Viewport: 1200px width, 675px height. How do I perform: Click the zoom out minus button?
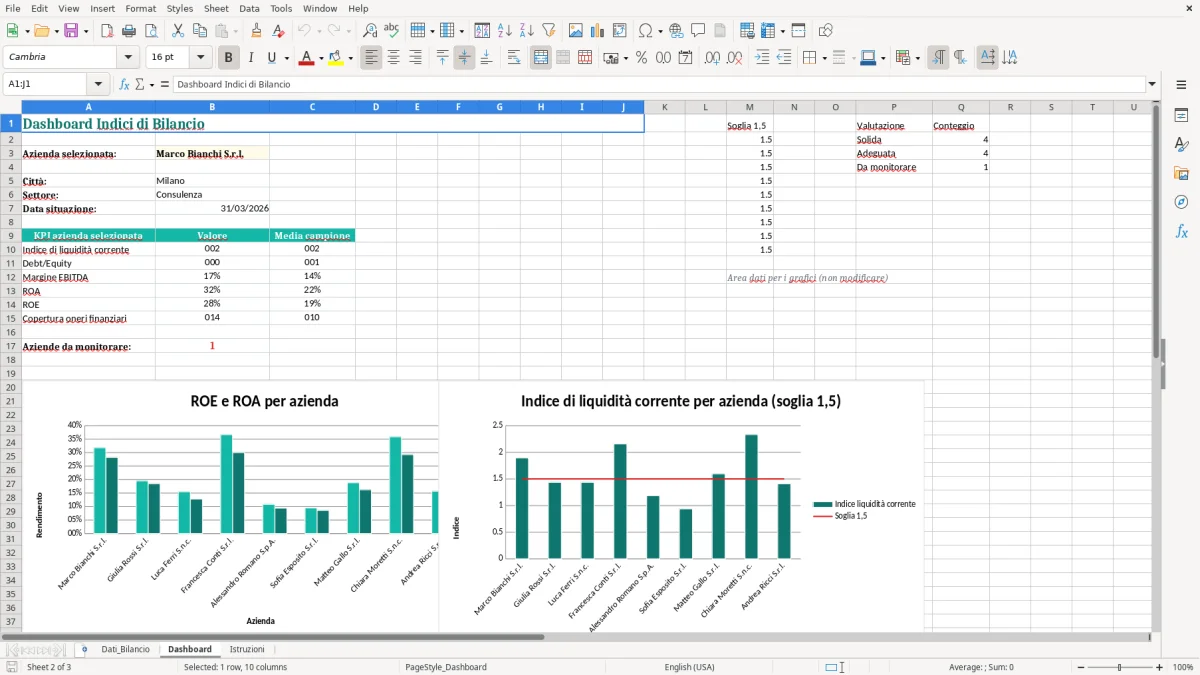point(1079,667)
